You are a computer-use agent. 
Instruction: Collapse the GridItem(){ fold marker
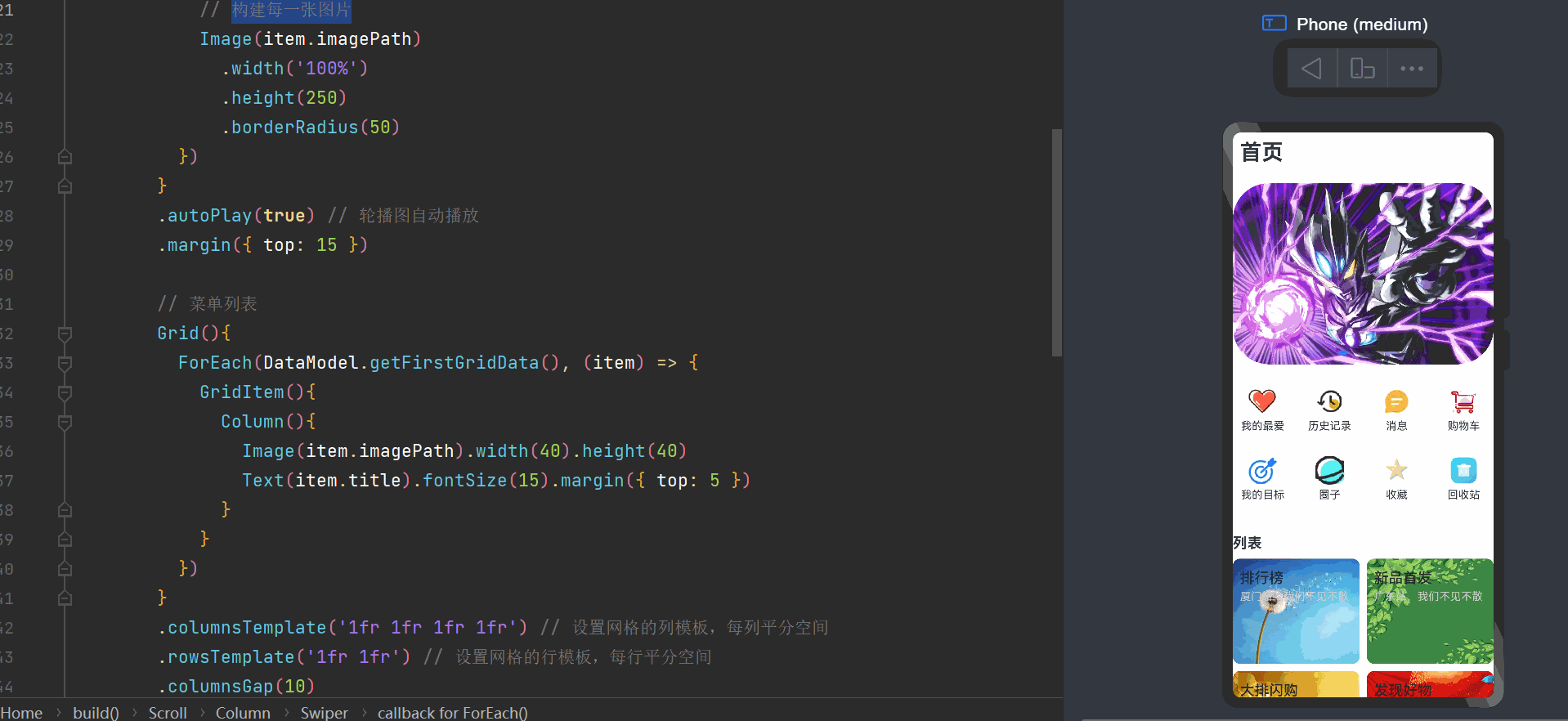(x=65, y=392)
